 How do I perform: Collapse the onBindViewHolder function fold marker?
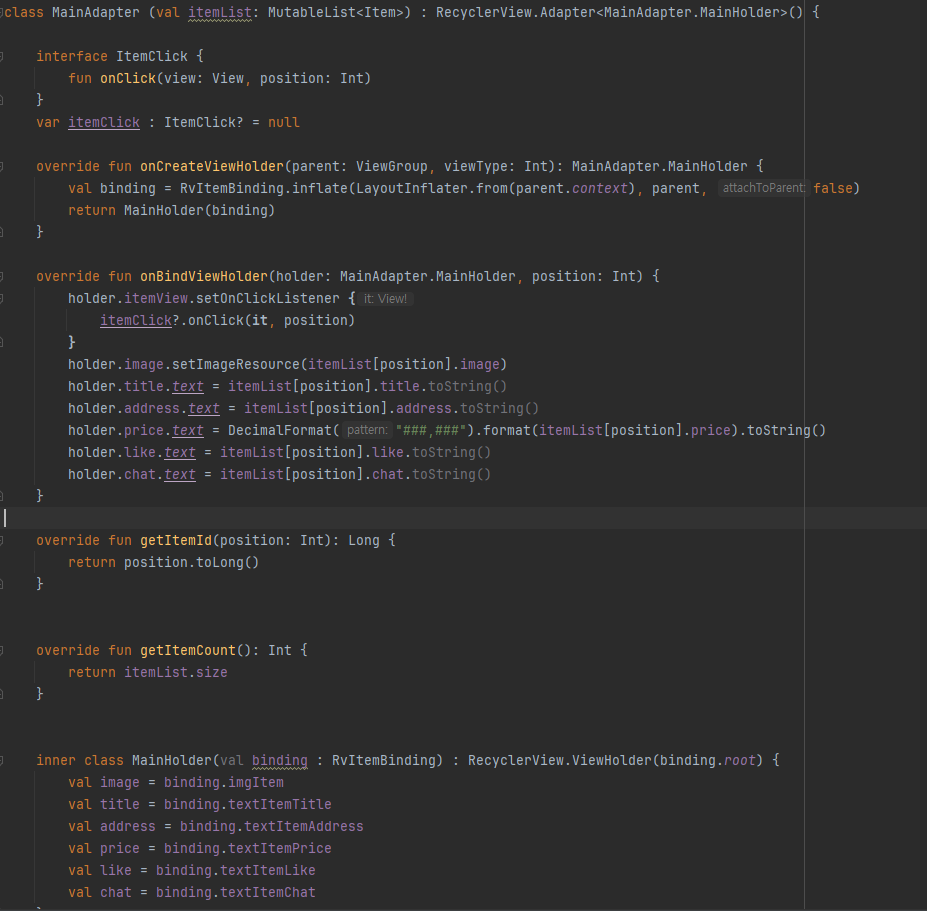coord(2,277)
